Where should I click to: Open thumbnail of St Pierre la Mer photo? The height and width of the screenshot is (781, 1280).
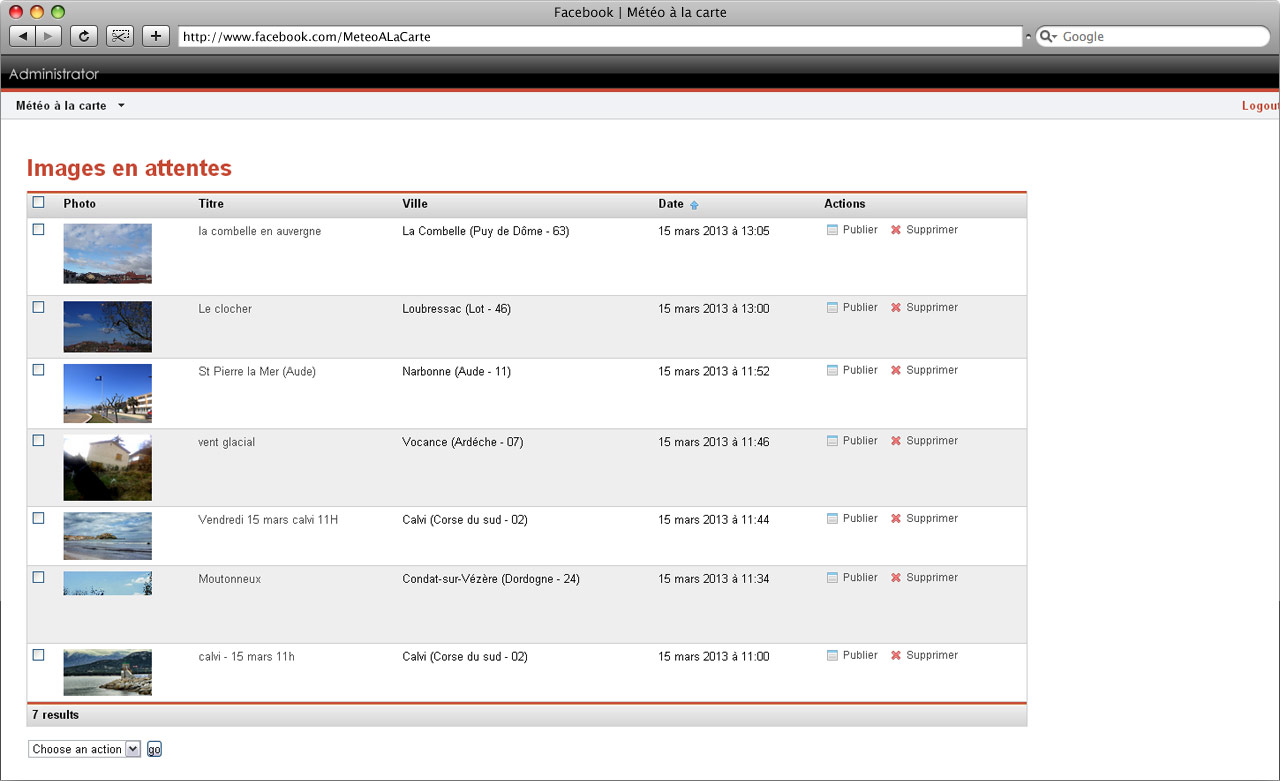tap(108, 393)
